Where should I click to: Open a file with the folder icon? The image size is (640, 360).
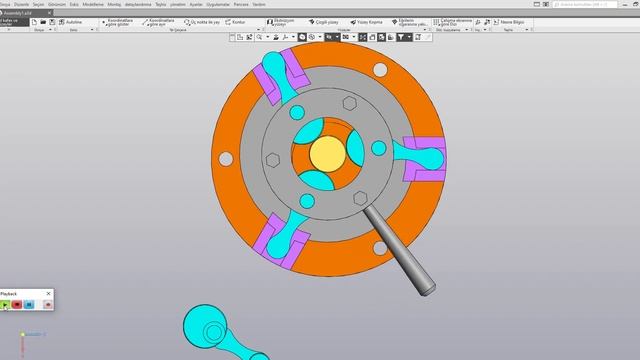(x=43, y=22)
